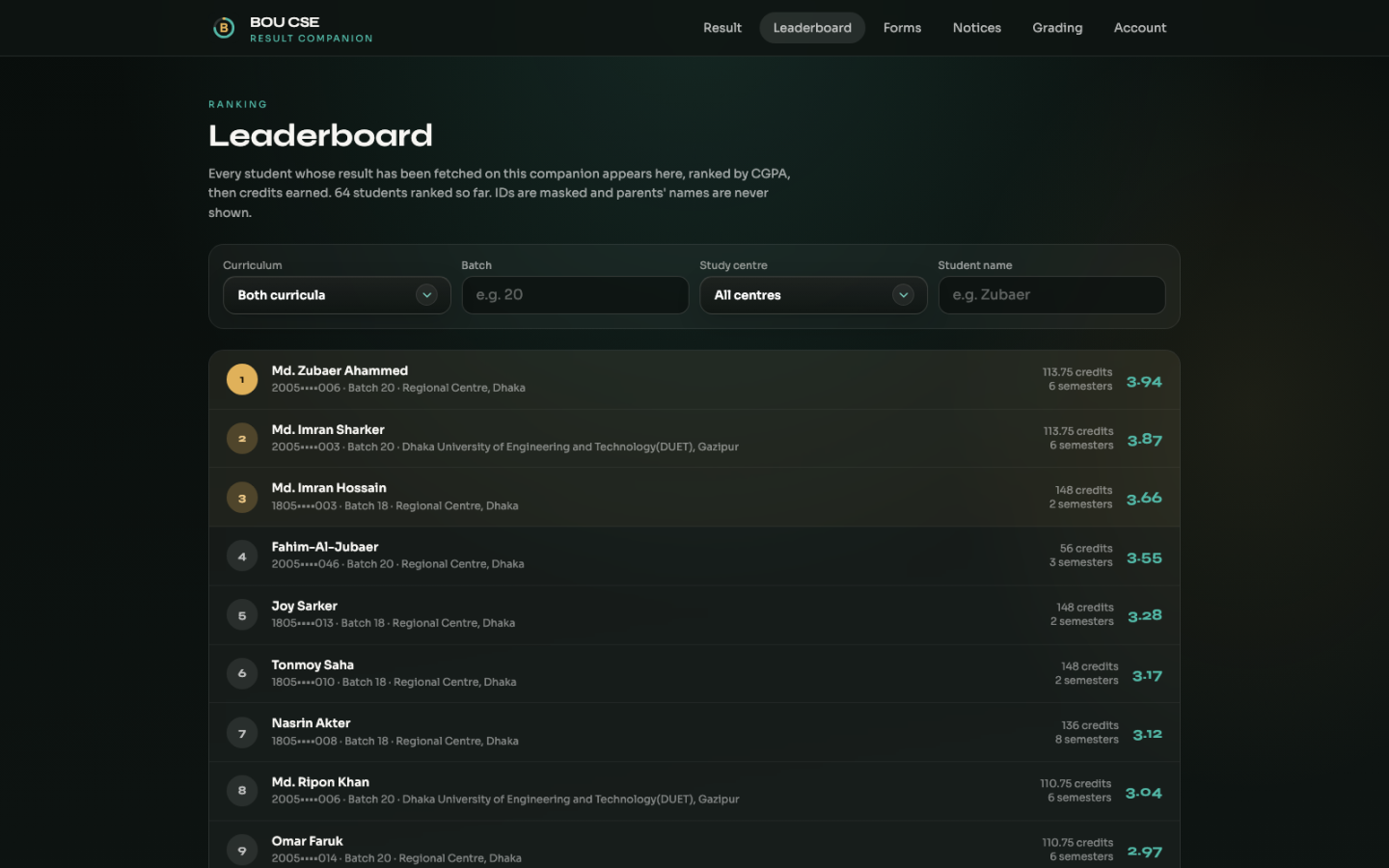Click the rank 4 badge for Fahim-Al-Jubaer

pos(242,556)
